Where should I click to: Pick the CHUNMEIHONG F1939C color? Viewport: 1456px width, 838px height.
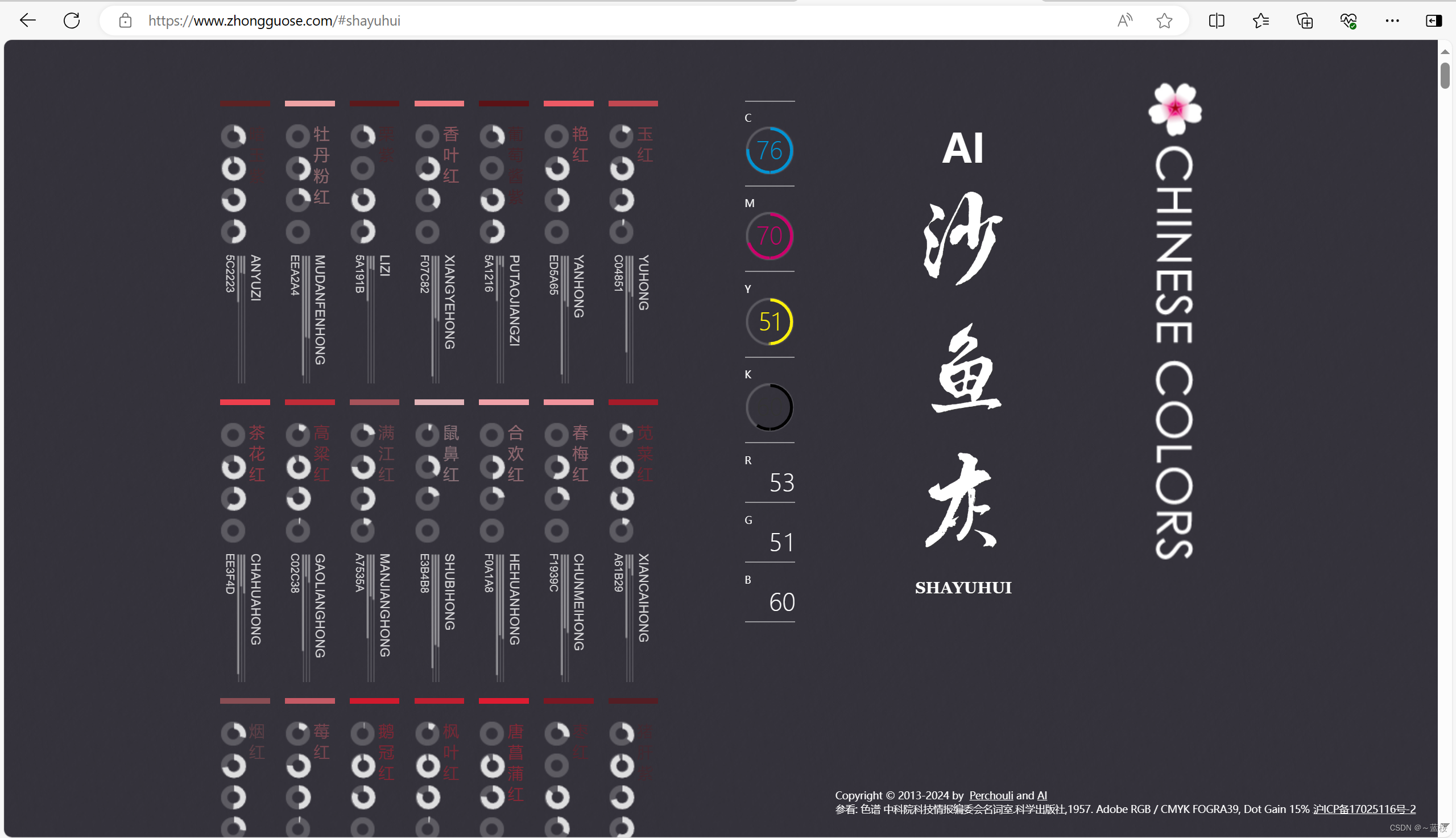point(568,540)
